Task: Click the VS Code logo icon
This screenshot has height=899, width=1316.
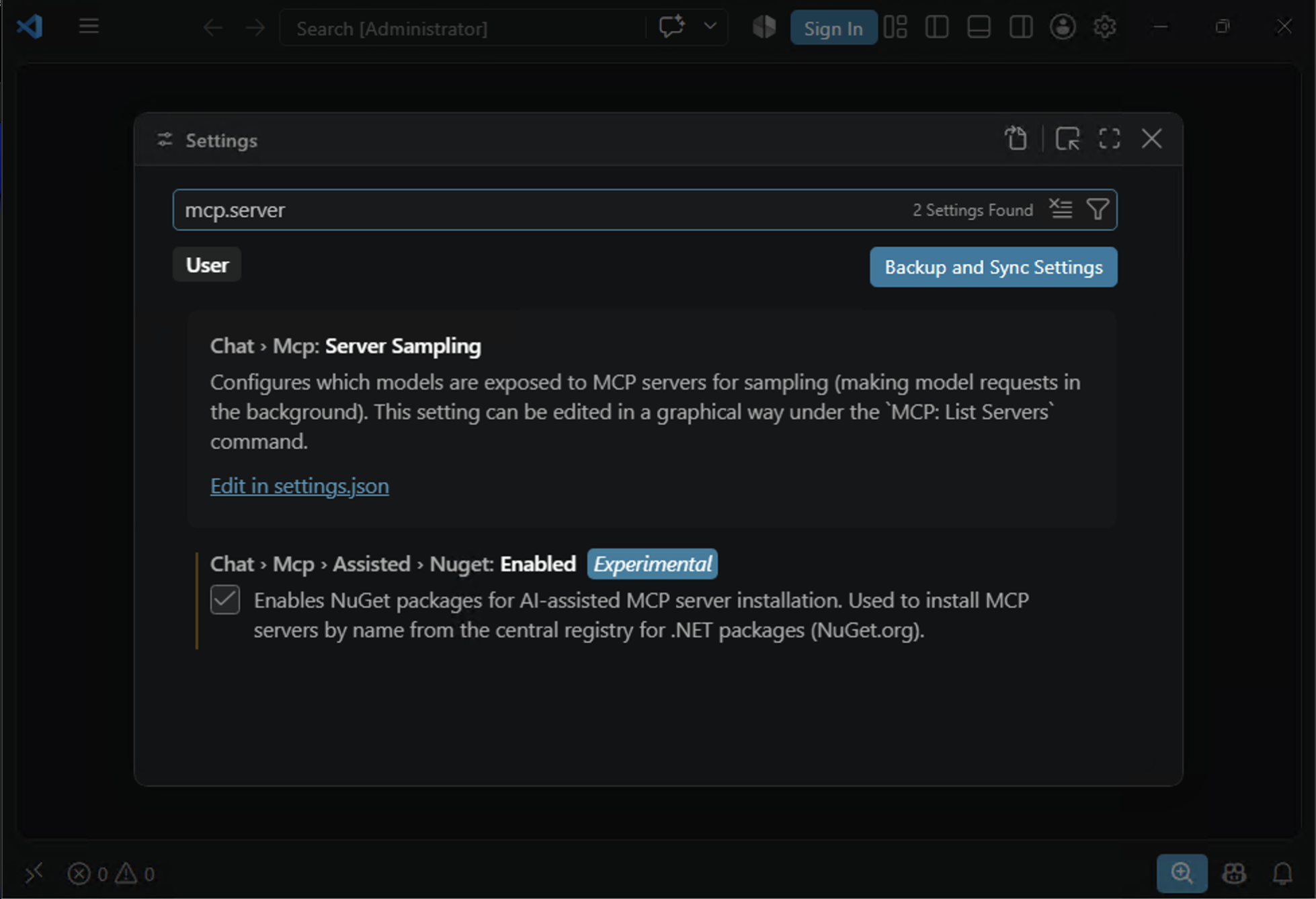Action: pyautogui.click(x=30, y=27)
